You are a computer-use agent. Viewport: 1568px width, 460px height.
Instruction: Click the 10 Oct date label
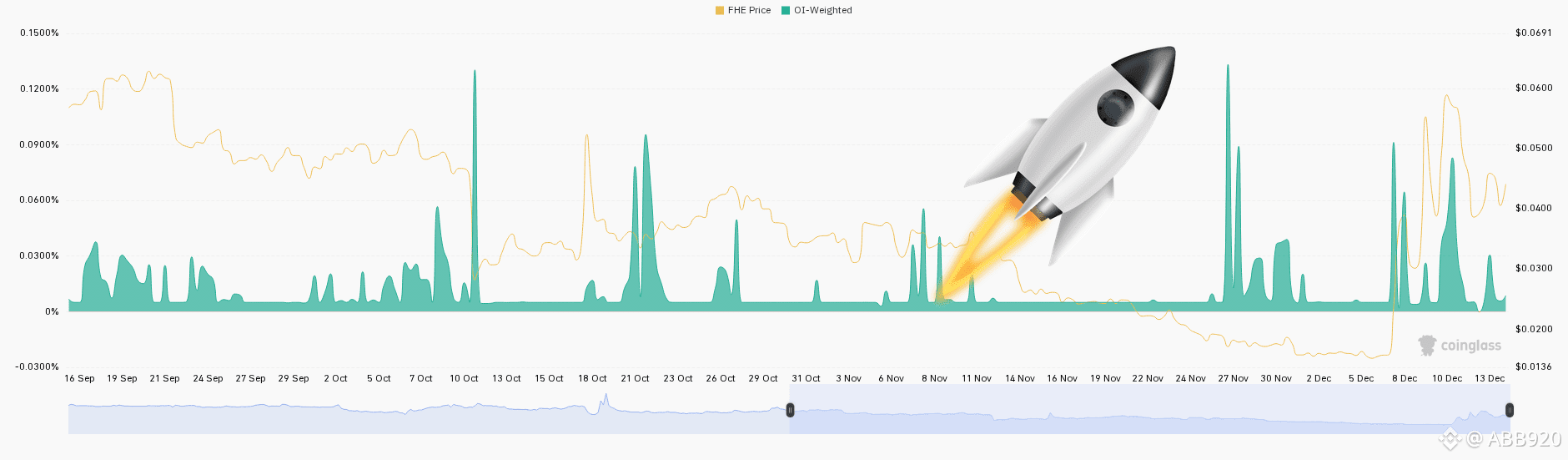tap(464, 378)
